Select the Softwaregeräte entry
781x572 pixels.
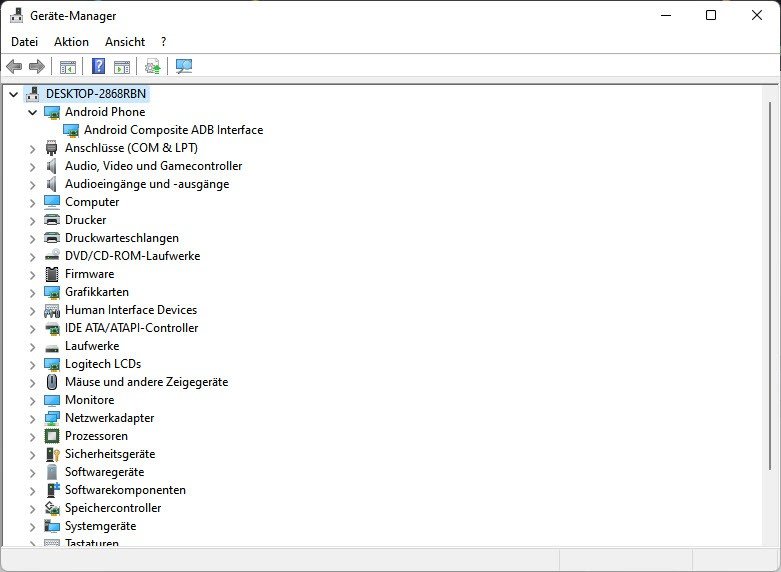tap(105, 472)
